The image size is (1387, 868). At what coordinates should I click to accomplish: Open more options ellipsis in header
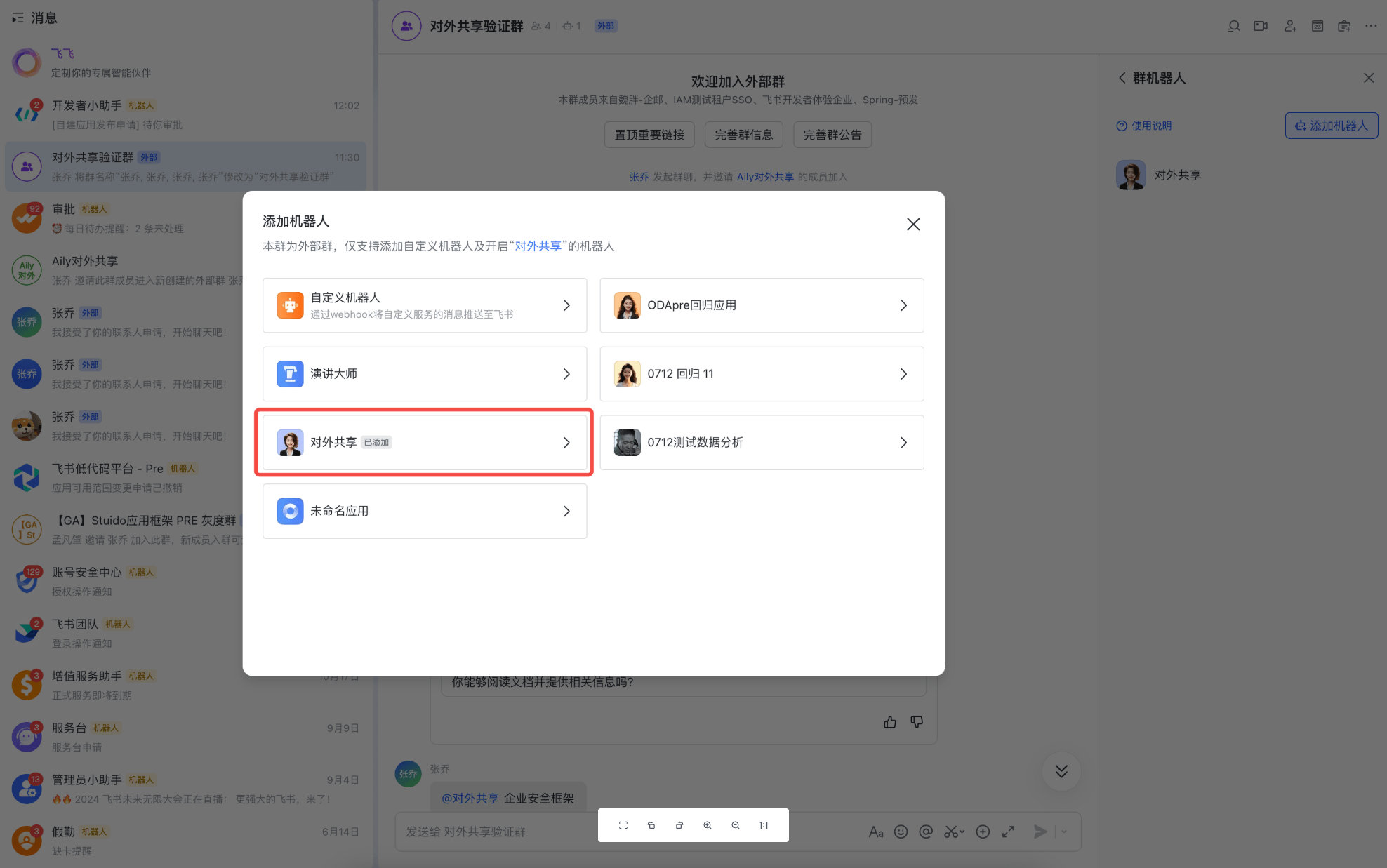pyautogui.click(x=1371, y=26)
